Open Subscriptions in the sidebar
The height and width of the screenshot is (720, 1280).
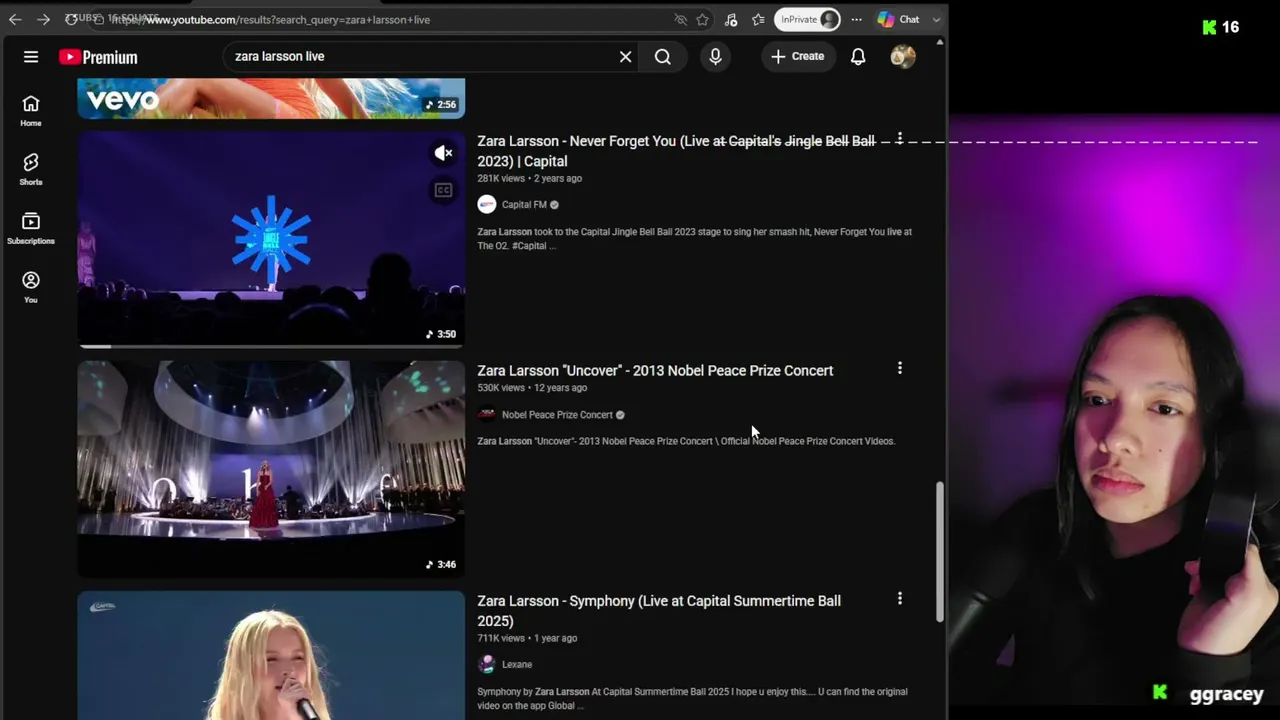pos(31,229)
